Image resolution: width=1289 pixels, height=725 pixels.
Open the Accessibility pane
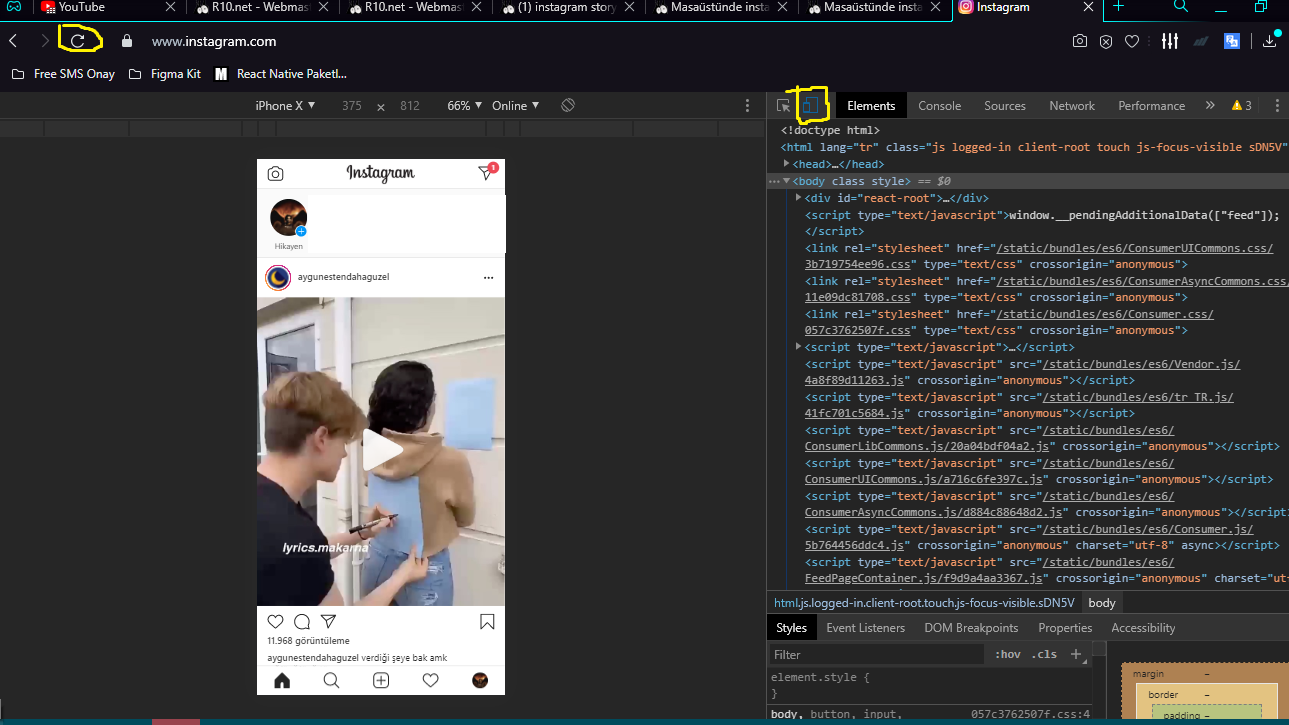pos(1143,628)
